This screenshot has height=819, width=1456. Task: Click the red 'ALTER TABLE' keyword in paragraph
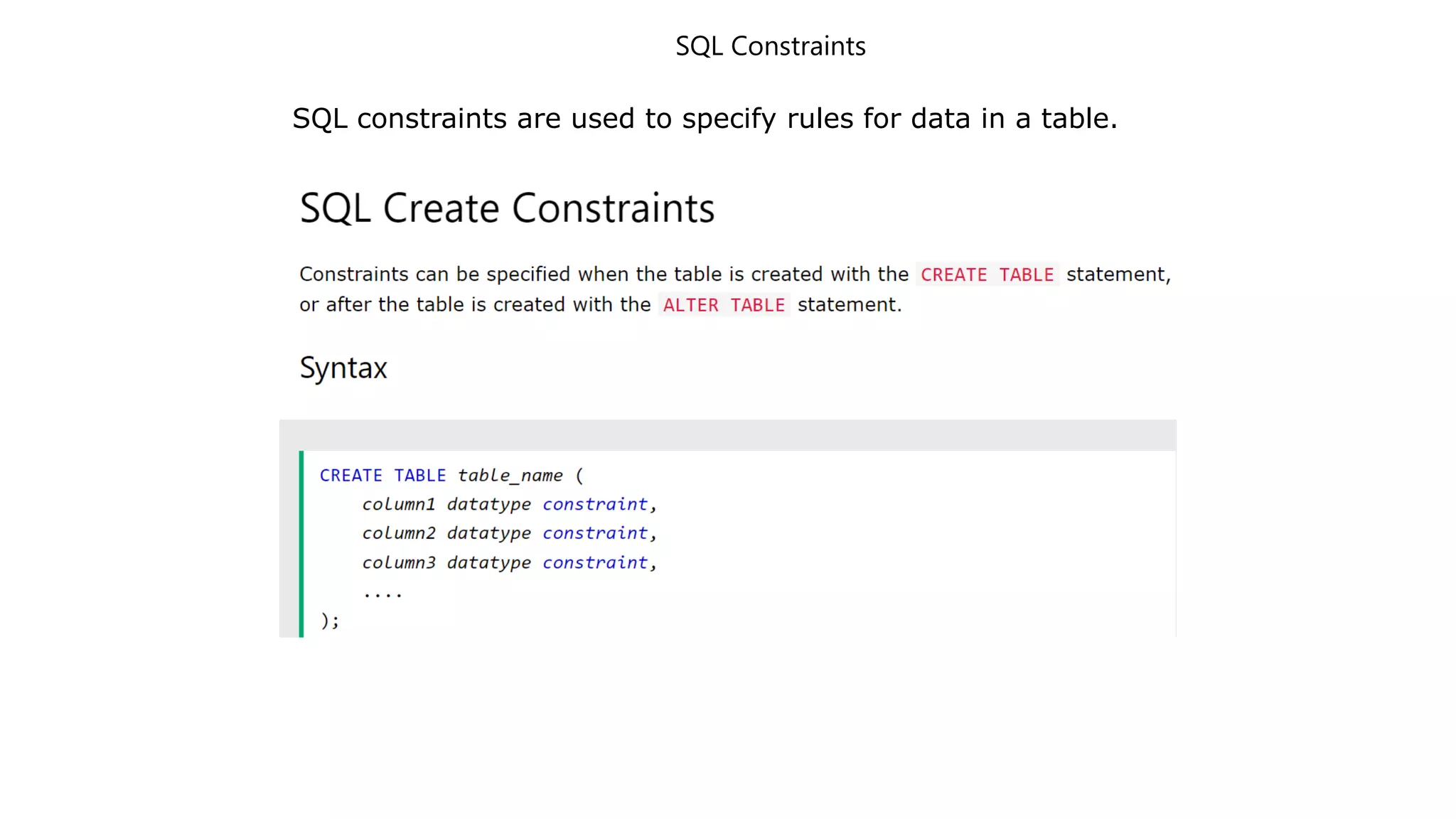click(724, 305)
